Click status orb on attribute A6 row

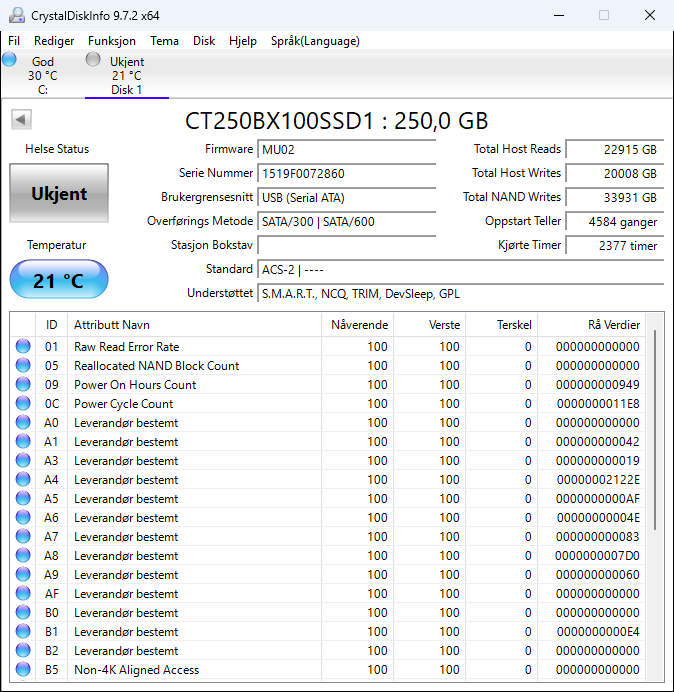click(23, 517)
